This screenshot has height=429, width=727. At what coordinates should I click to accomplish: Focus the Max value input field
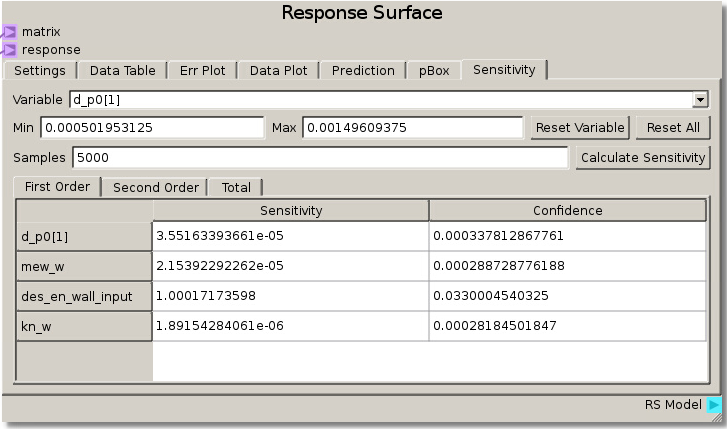click(412, 128)
